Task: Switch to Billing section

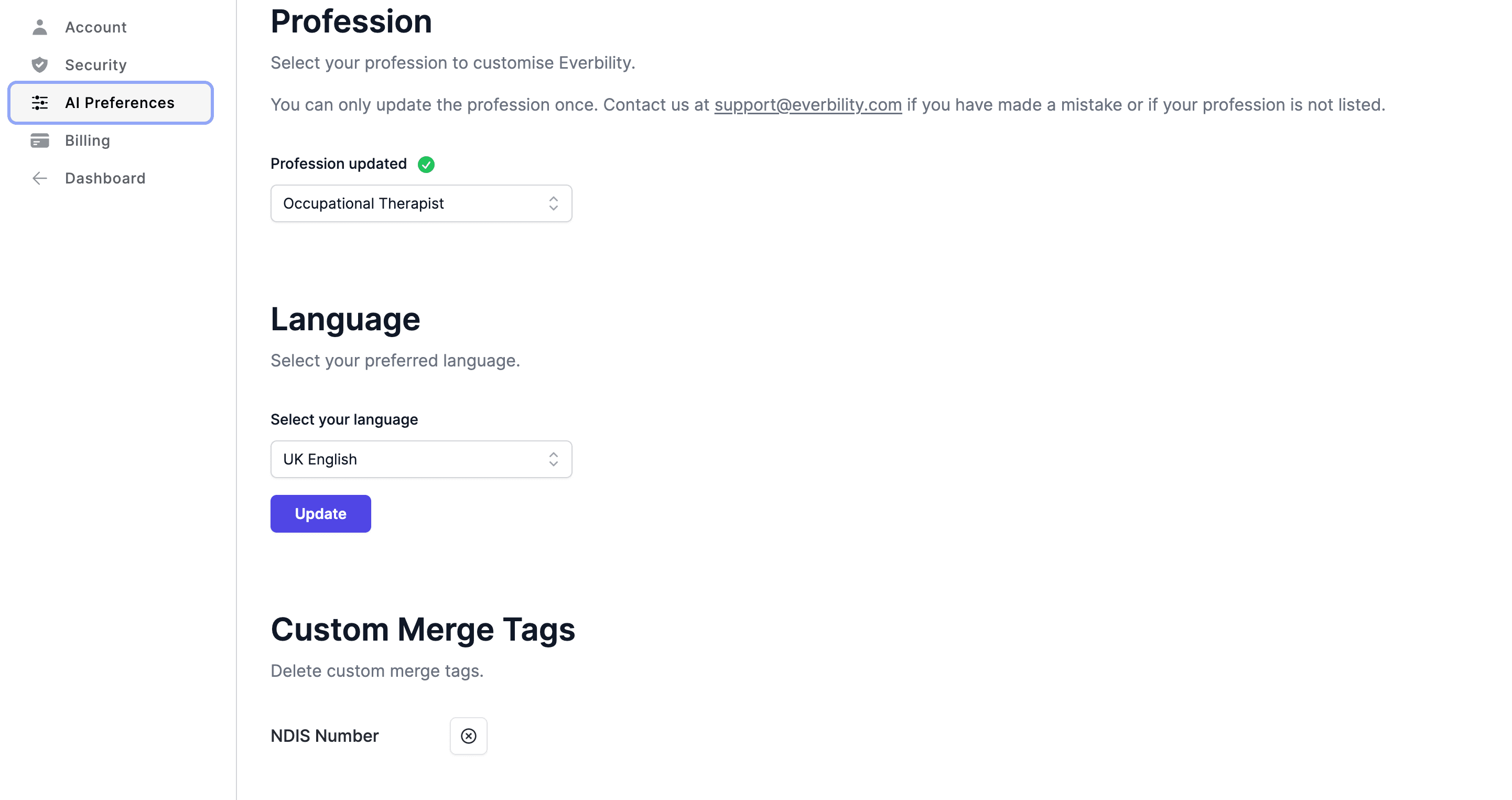Action: (x=88, y=141)
